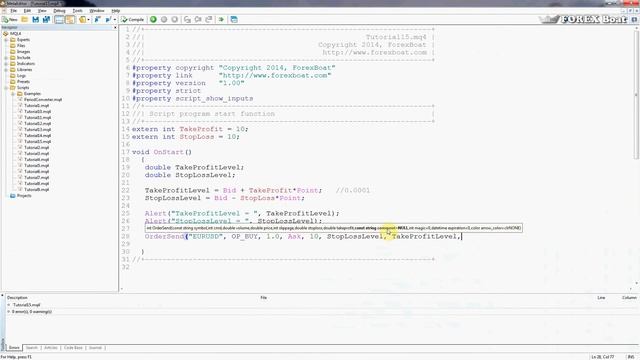
Task: Open the Debug menu
Action: pos(59,11)
